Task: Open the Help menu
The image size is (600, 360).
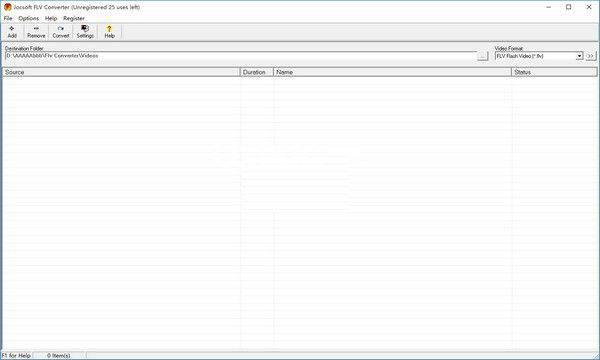Action: [51, 18]
